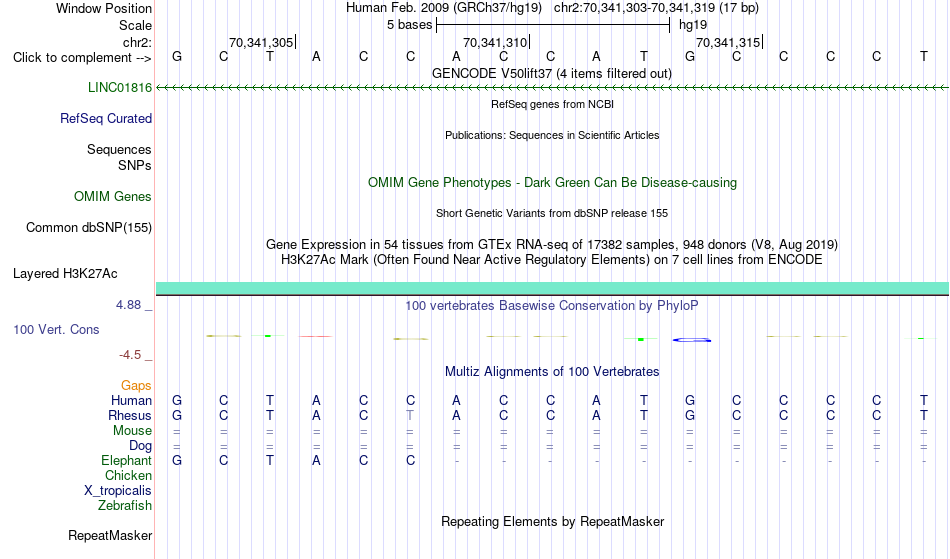Viewport: 950px width, 559px height.
Task: Open the OMIM Genes track label
Action: [113, 196]
